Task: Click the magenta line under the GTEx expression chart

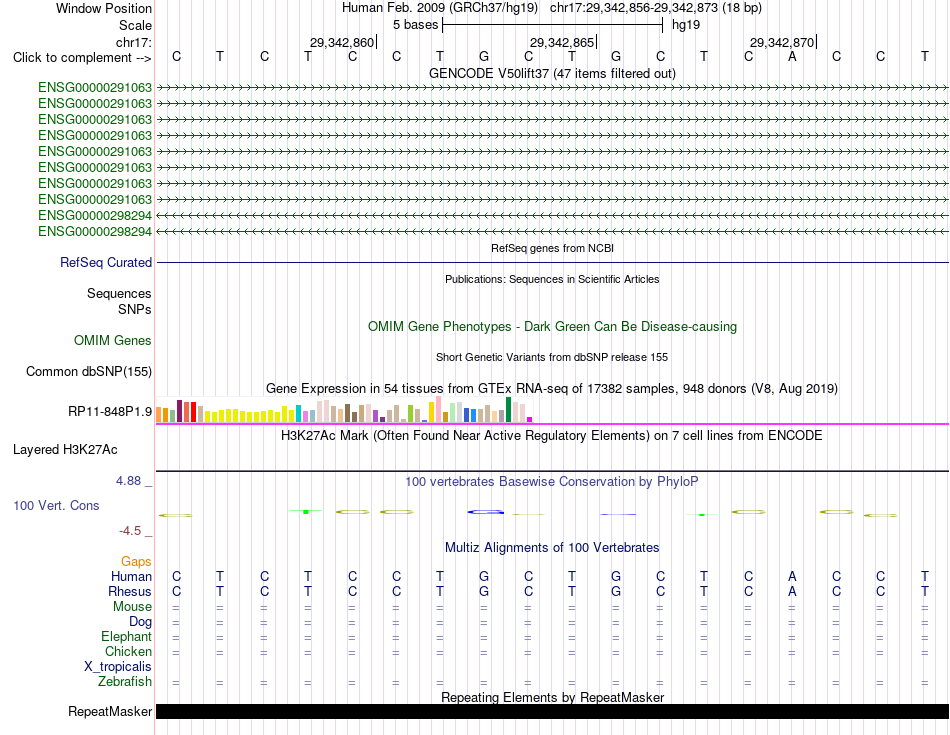Action: (552, 424)
